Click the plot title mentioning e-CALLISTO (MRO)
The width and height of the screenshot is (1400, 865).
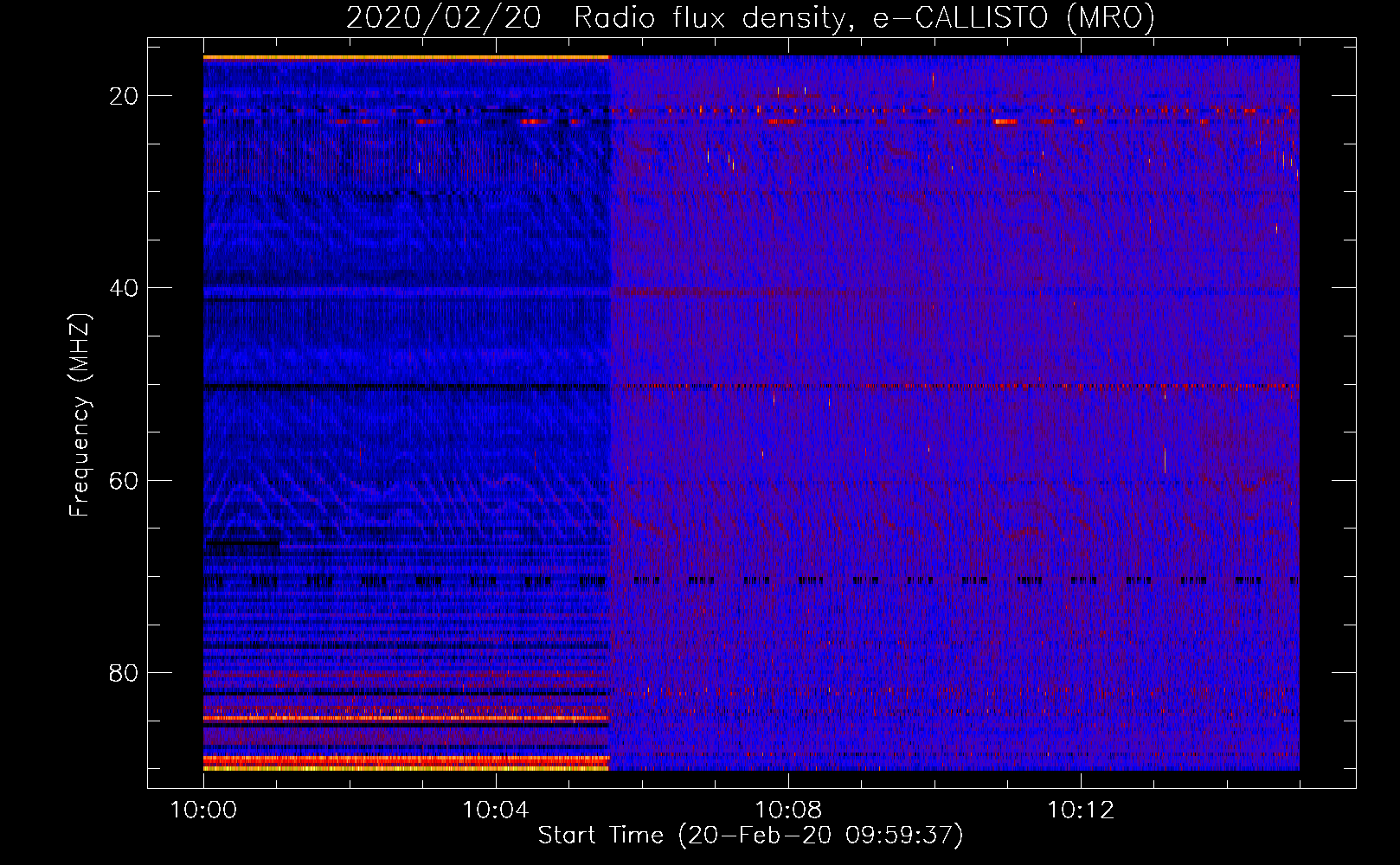pos(750,17)
